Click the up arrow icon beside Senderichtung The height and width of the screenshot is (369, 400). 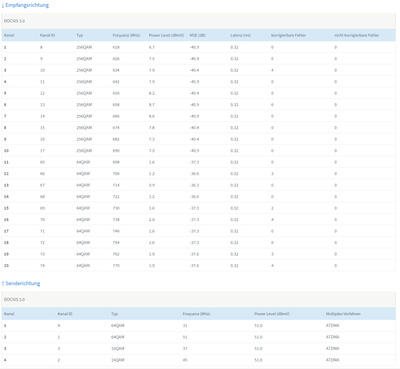3,284
